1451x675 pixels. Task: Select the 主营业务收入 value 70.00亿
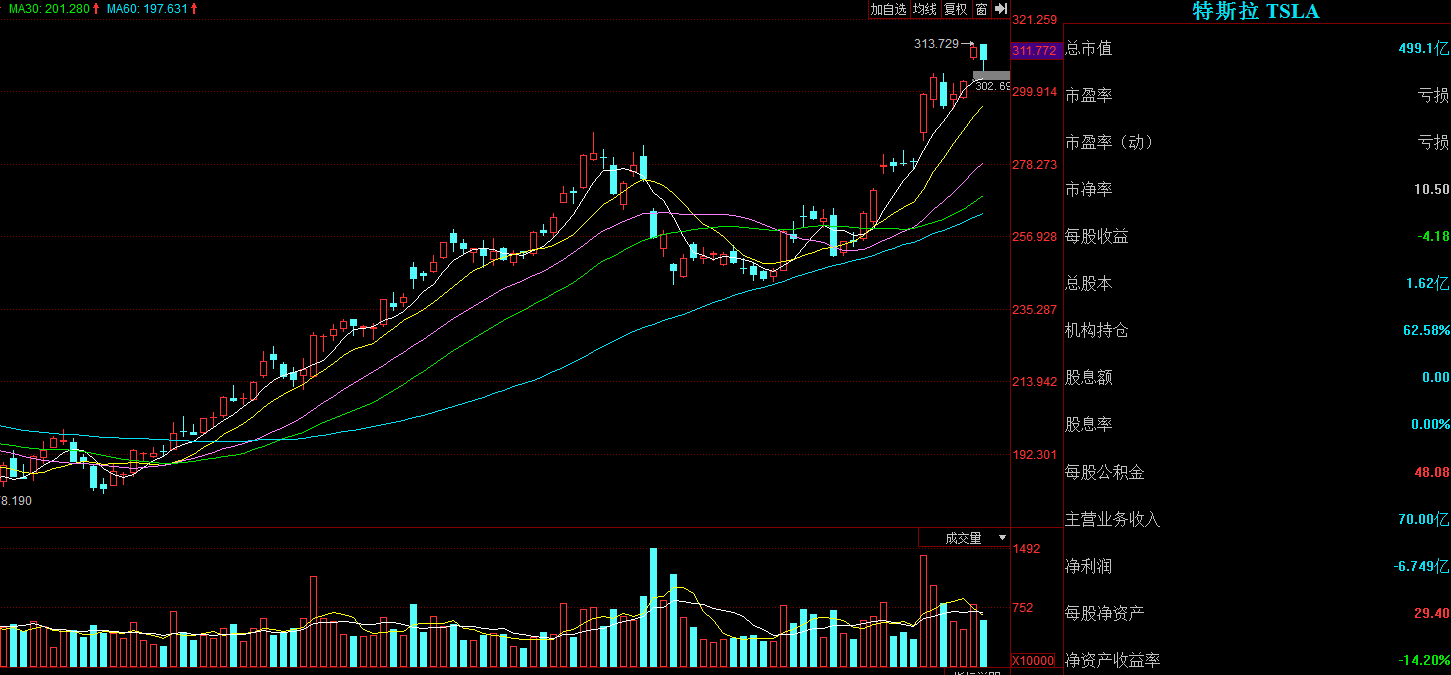pos(1424,519)
